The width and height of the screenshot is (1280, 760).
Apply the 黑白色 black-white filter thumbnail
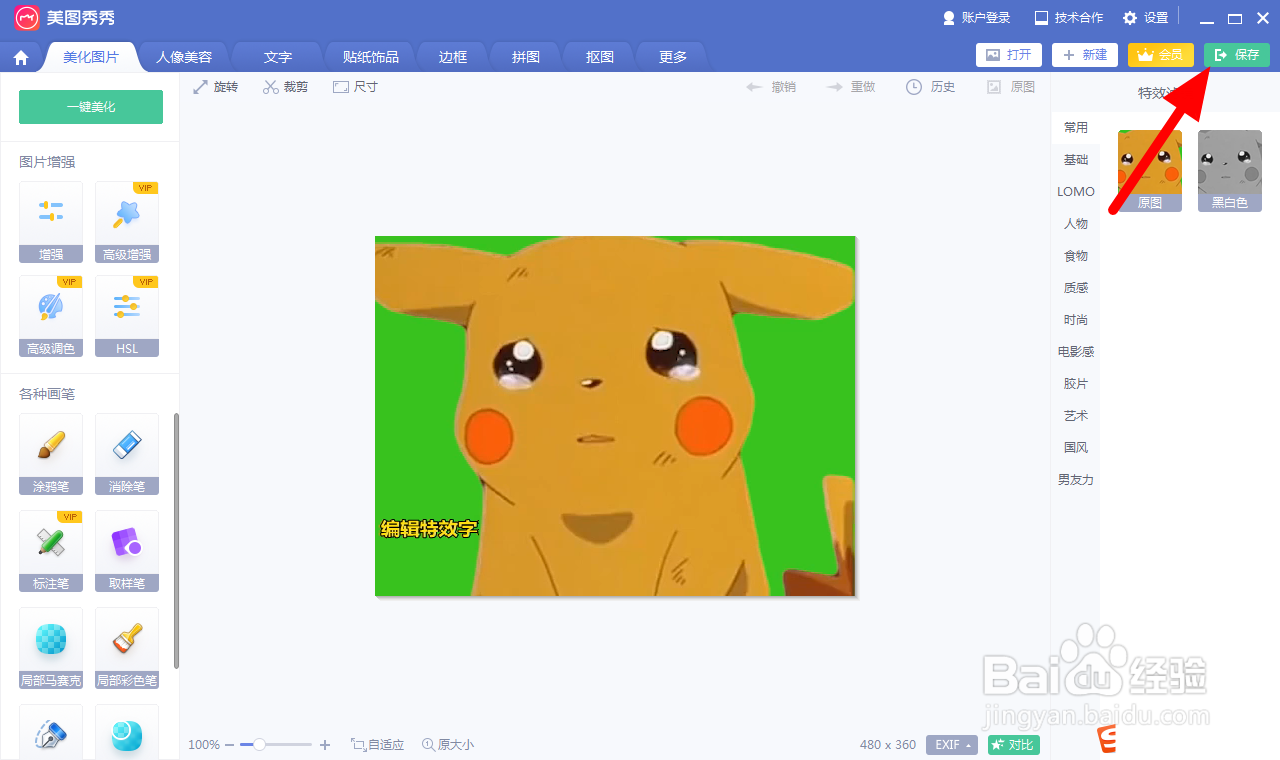point(1229,170)
